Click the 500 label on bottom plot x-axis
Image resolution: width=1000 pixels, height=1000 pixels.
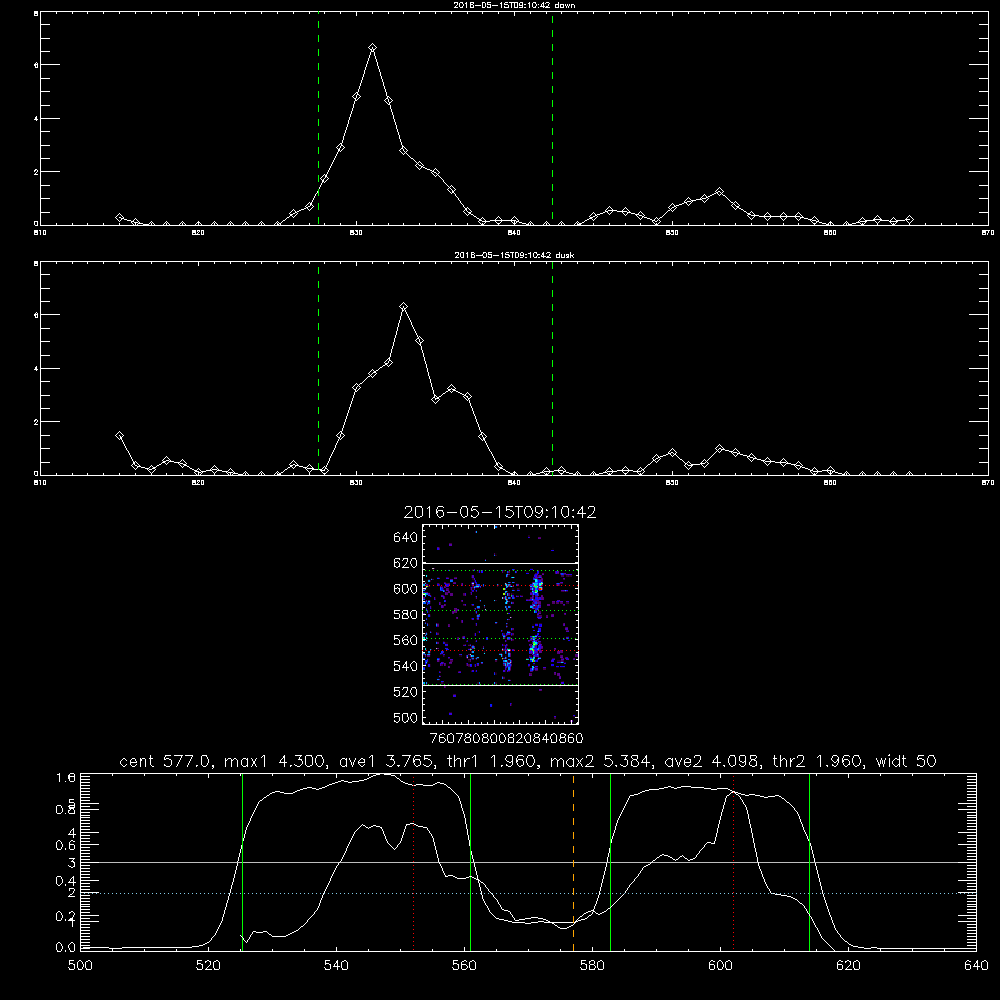80,966
